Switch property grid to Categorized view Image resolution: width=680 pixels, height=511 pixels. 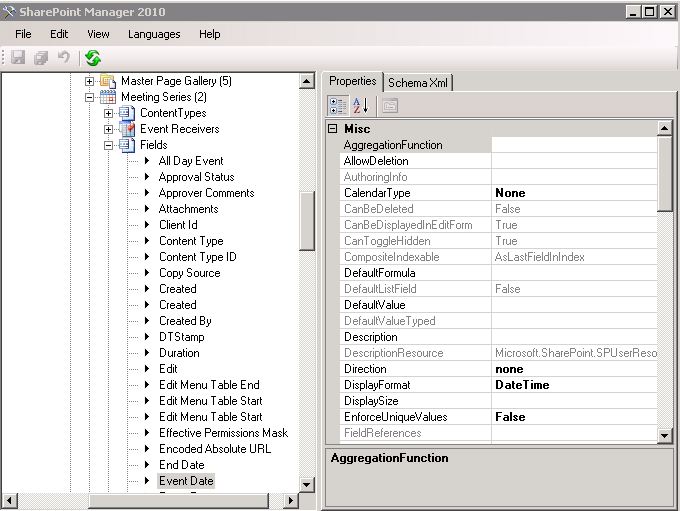coord(338,105)
